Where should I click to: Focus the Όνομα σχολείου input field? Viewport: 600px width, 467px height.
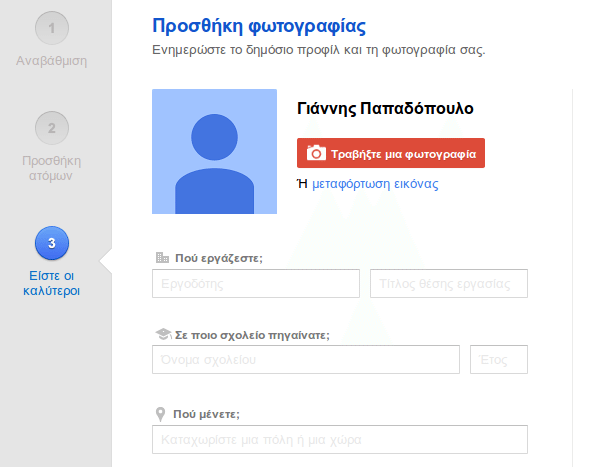(305, 360)
